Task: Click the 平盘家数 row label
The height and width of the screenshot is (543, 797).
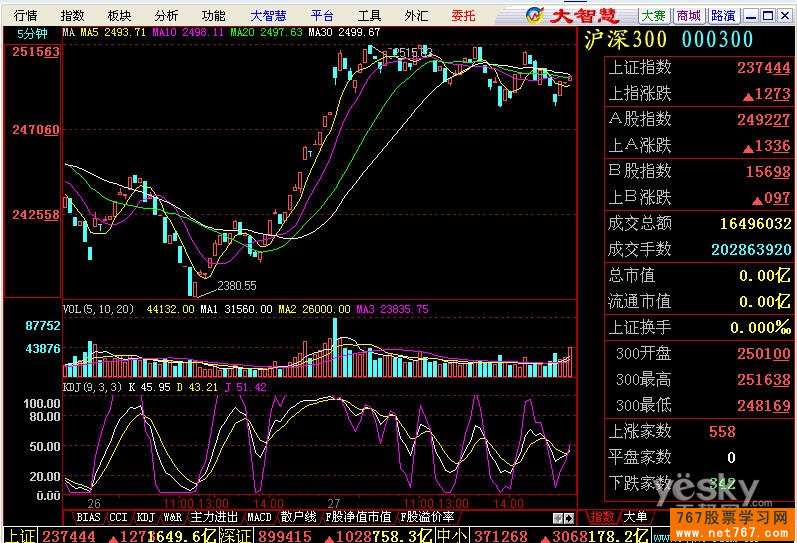Action: tap(639, 457)
